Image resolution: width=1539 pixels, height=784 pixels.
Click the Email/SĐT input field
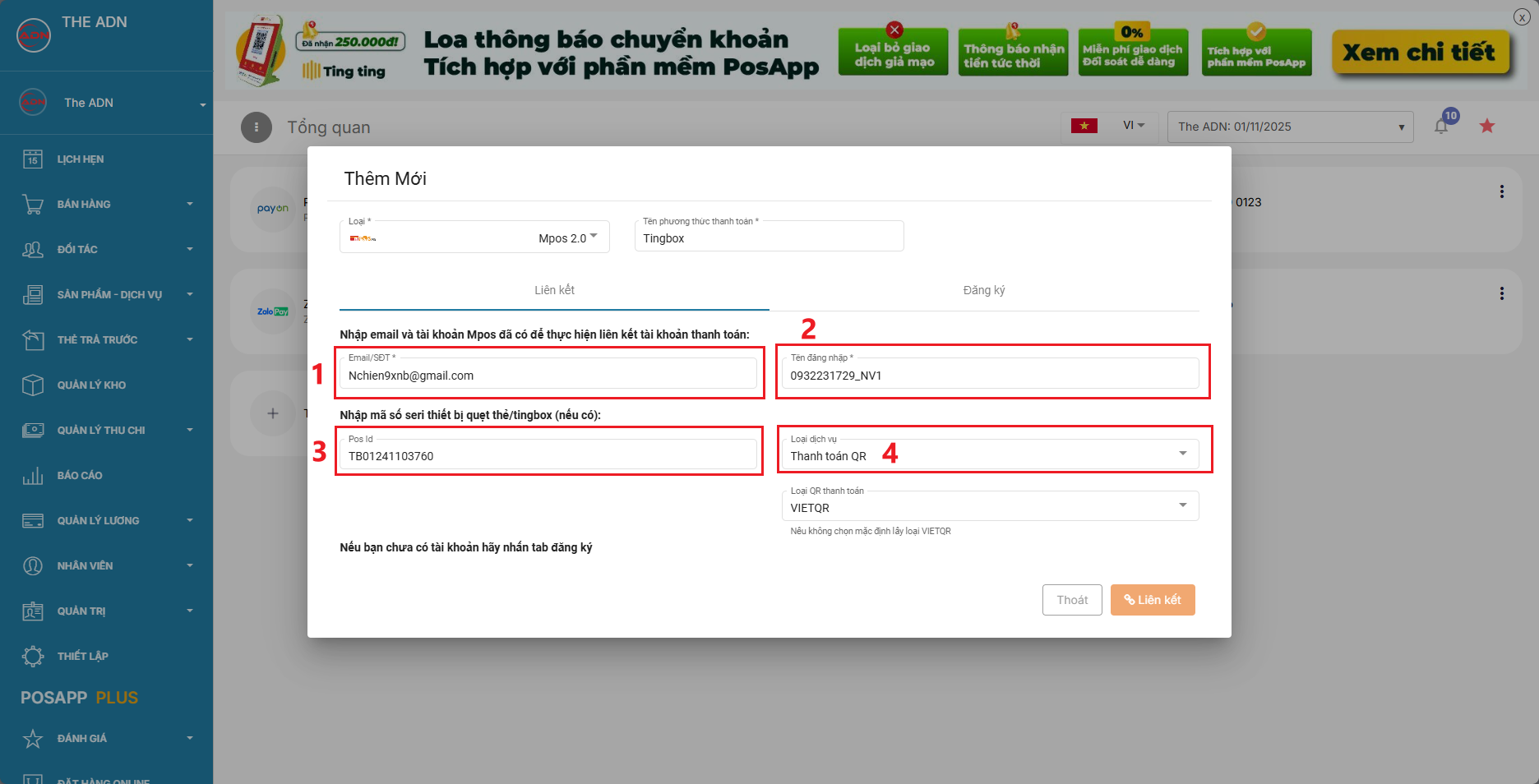(x=548, y=376)
